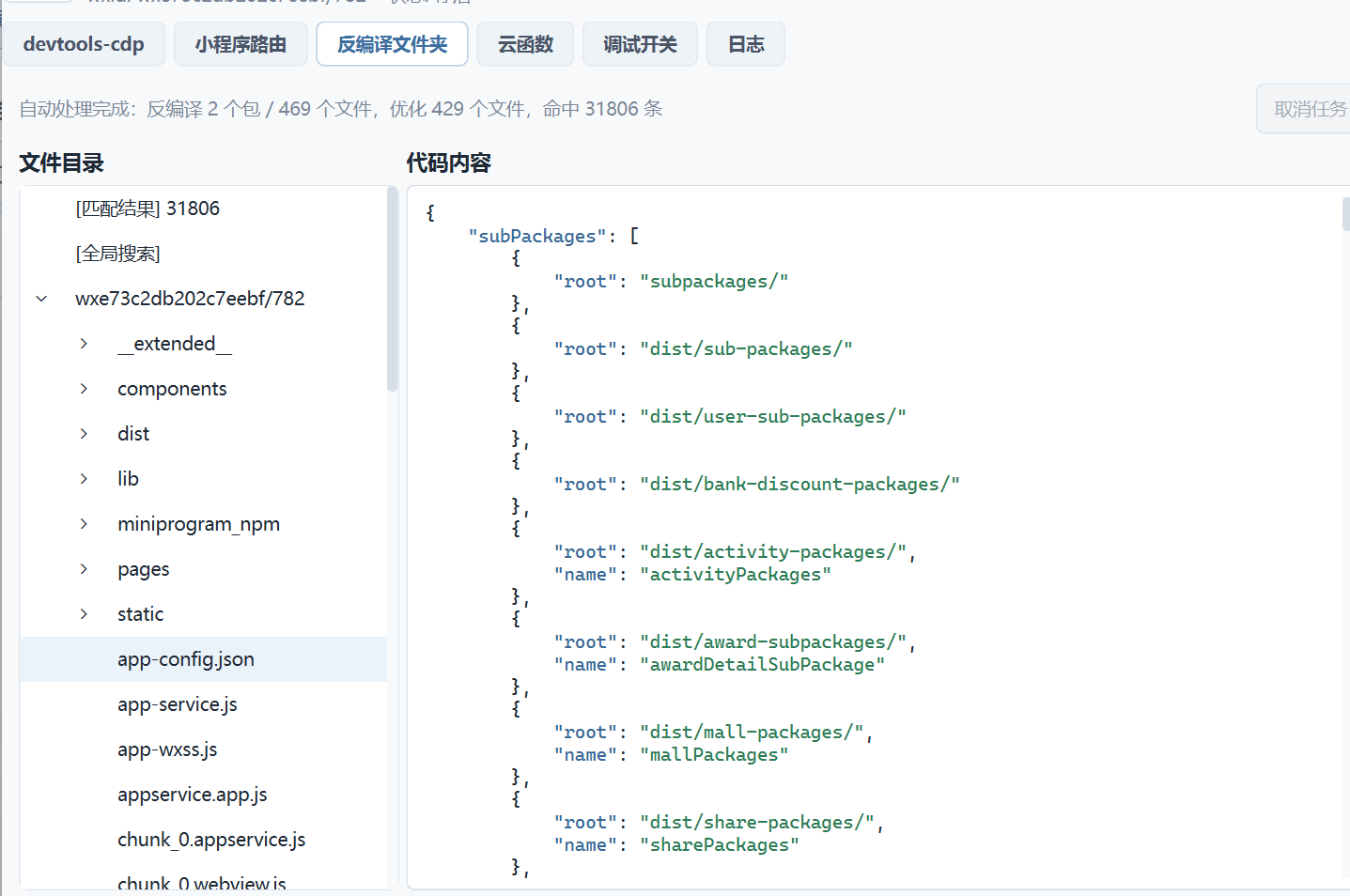The width and height of the screenshot is (1350, 896).
Task: Open the 小程序路由 tab
Action: [241, 44]
